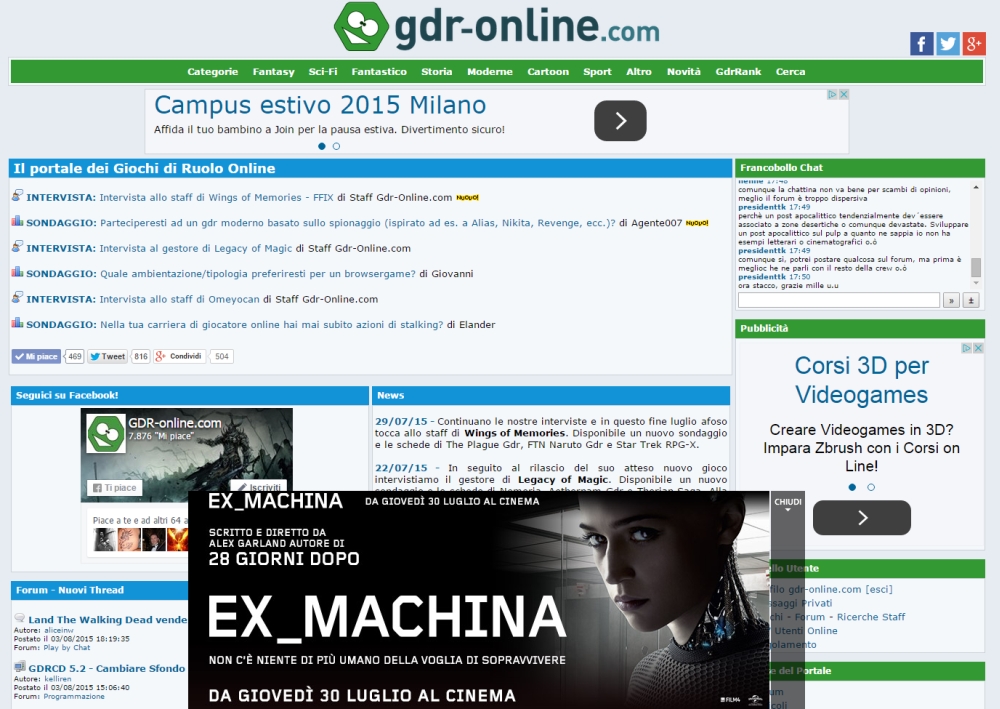Click interview icon beside Wings of Memories
Image resolution: width=1000 pixels, height=709 pixels.
coord(17,195)
